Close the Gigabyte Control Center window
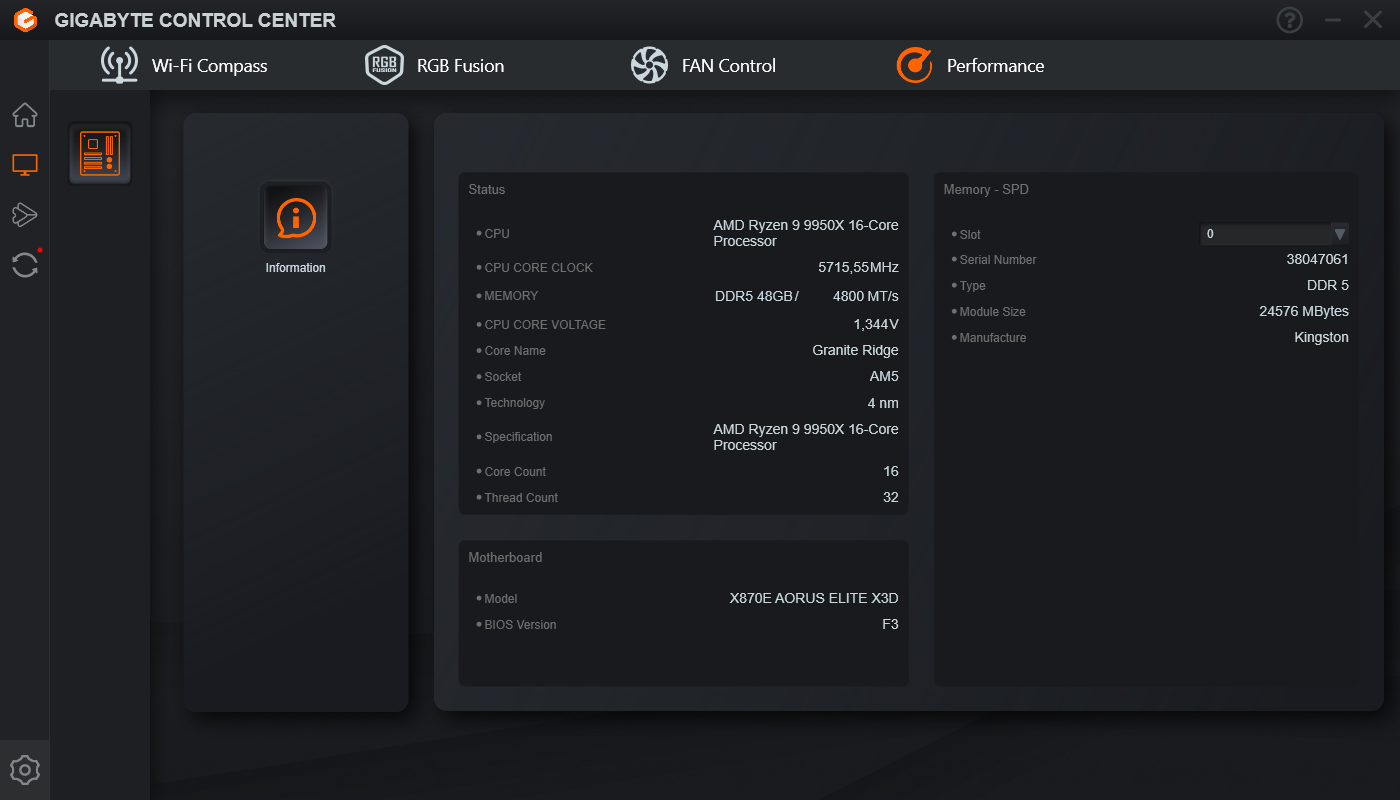Image resolution: width=1400 pixels, height=800 pixels. coord(1373,20)
